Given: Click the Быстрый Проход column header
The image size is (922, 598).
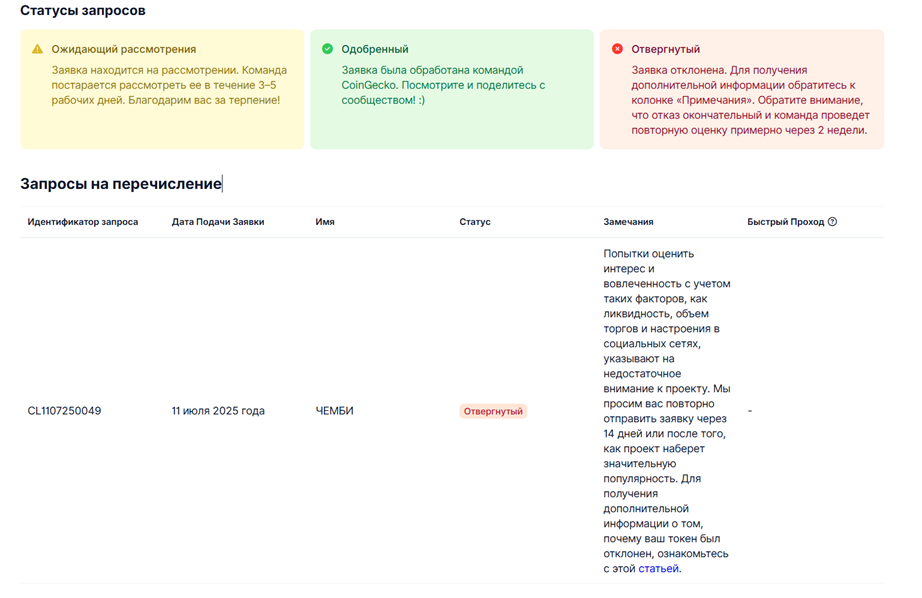Looking at the screenshot, I should pyautogui.click(x=786, y=222).
